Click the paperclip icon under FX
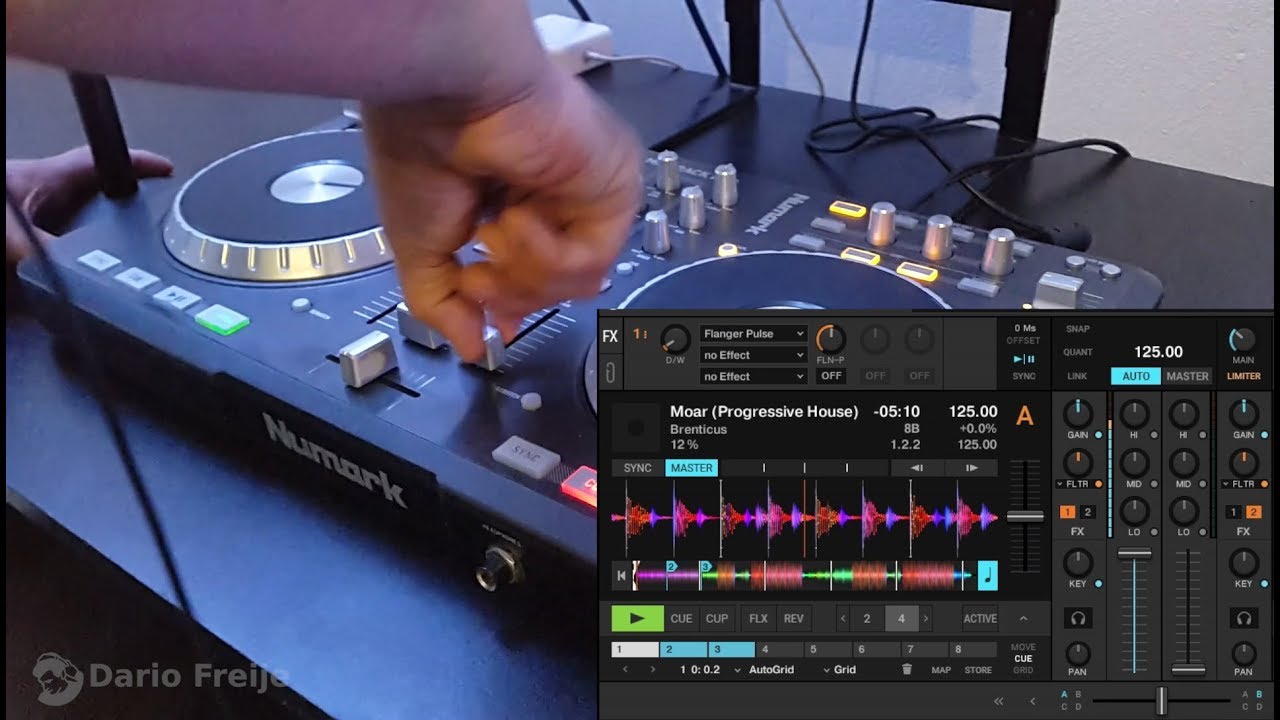 pyautogui.click(x=609, y=372)
